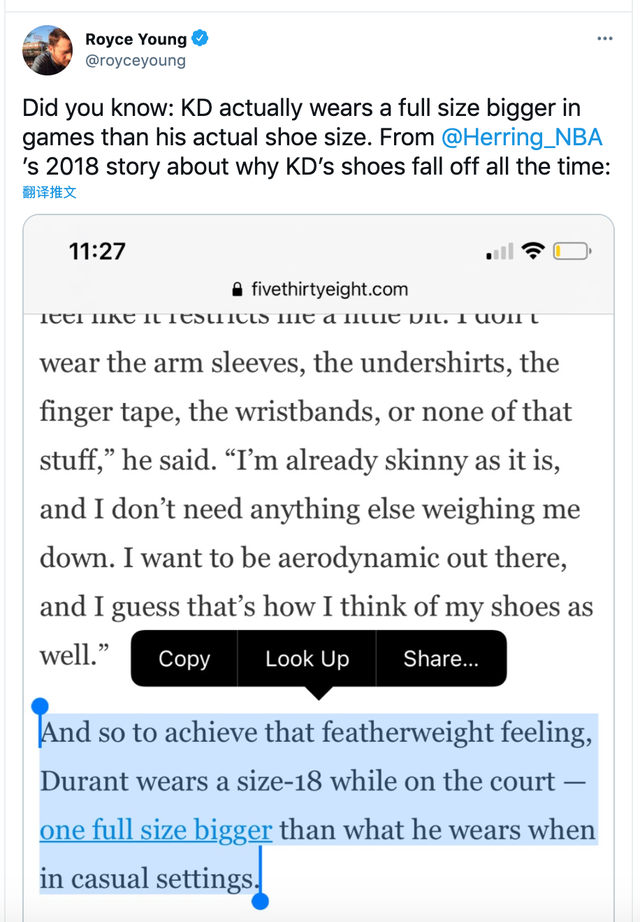Click the 翻译推文 translate tweet link
This screenshot has width=640, height=922.
click(x=49, y=191)
